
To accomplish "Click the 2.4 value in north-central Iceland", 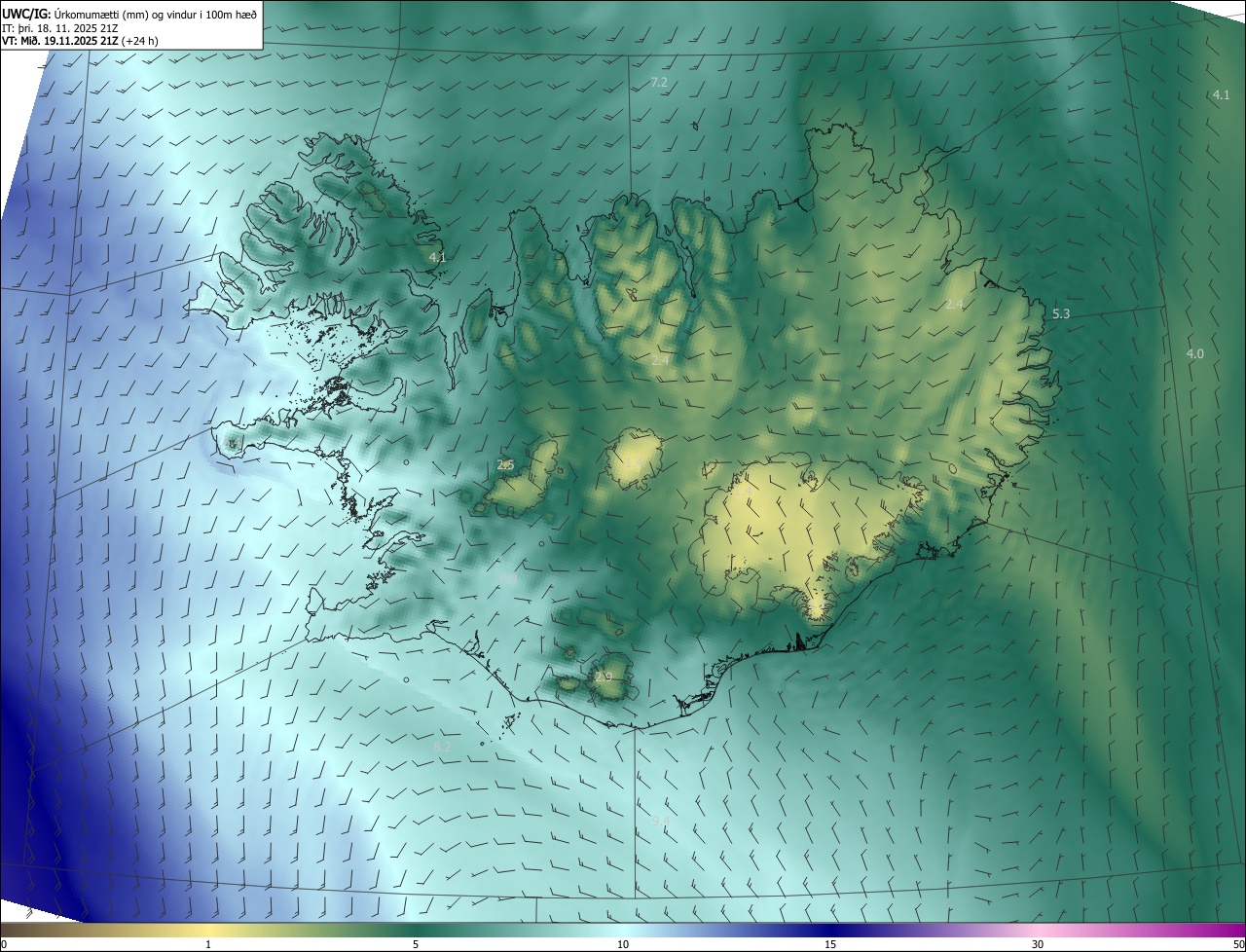I will [660, 360].
